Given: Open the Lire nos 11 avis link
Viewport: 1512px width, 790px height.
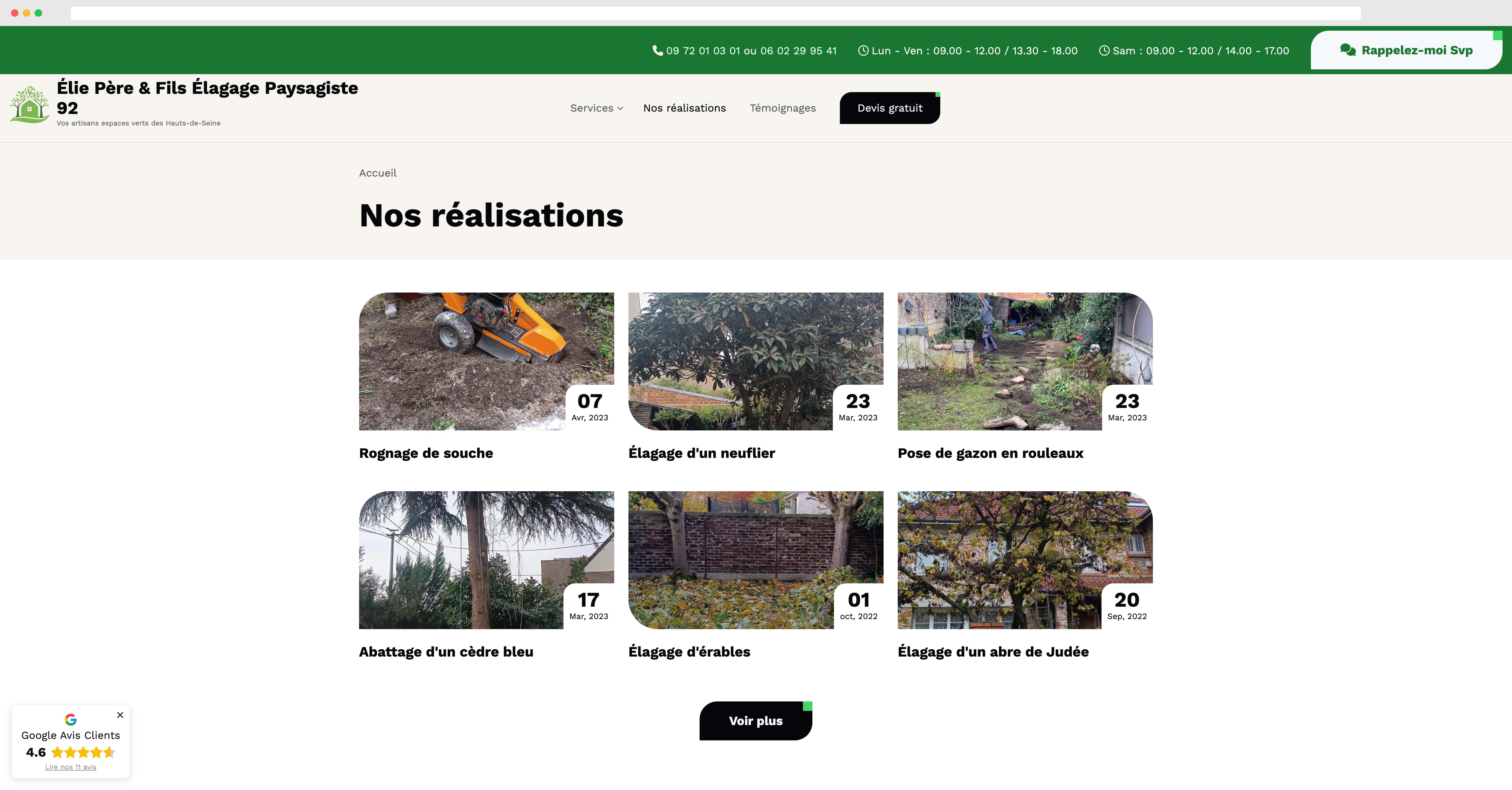Looking at the screenshot, I should coord(71,767).
